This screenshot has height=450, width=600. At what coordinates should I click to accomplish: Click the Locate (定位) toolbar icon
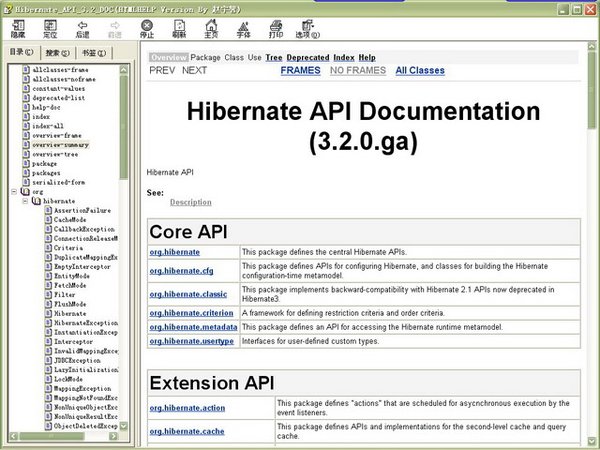pyautogui.click(x=50, y=25)
